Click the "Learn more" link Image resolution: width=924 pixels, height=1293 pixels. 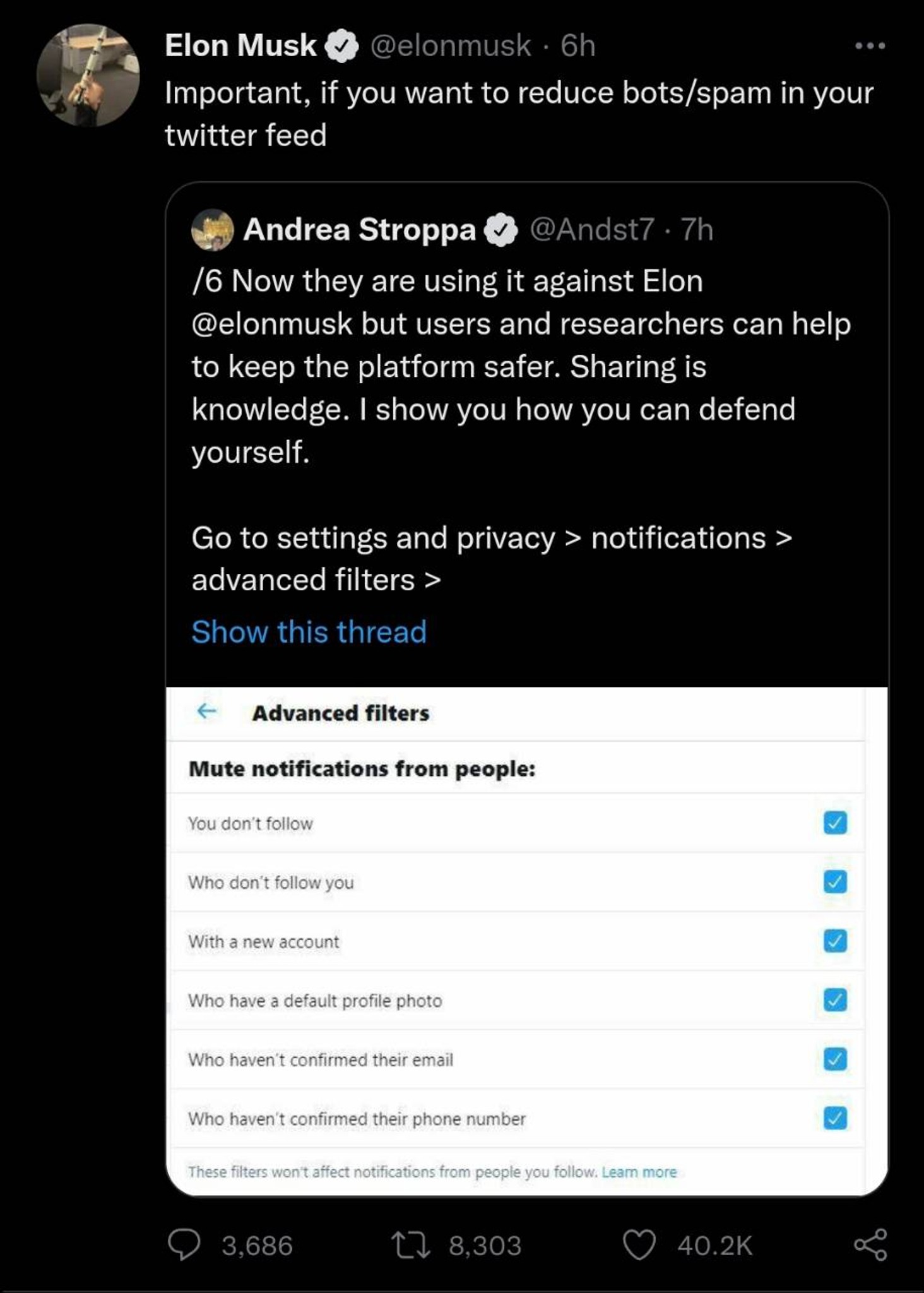(x=639, y=1172)
